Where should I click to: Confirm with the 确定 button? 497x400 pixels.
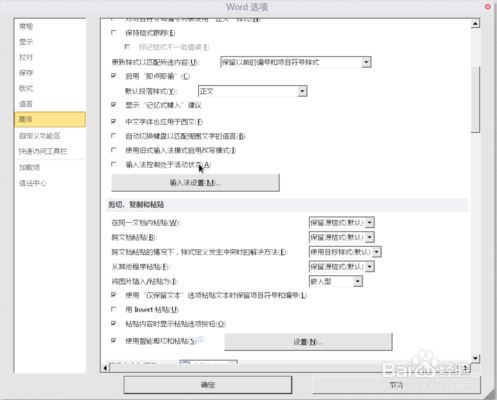click(x=208, y=385)
